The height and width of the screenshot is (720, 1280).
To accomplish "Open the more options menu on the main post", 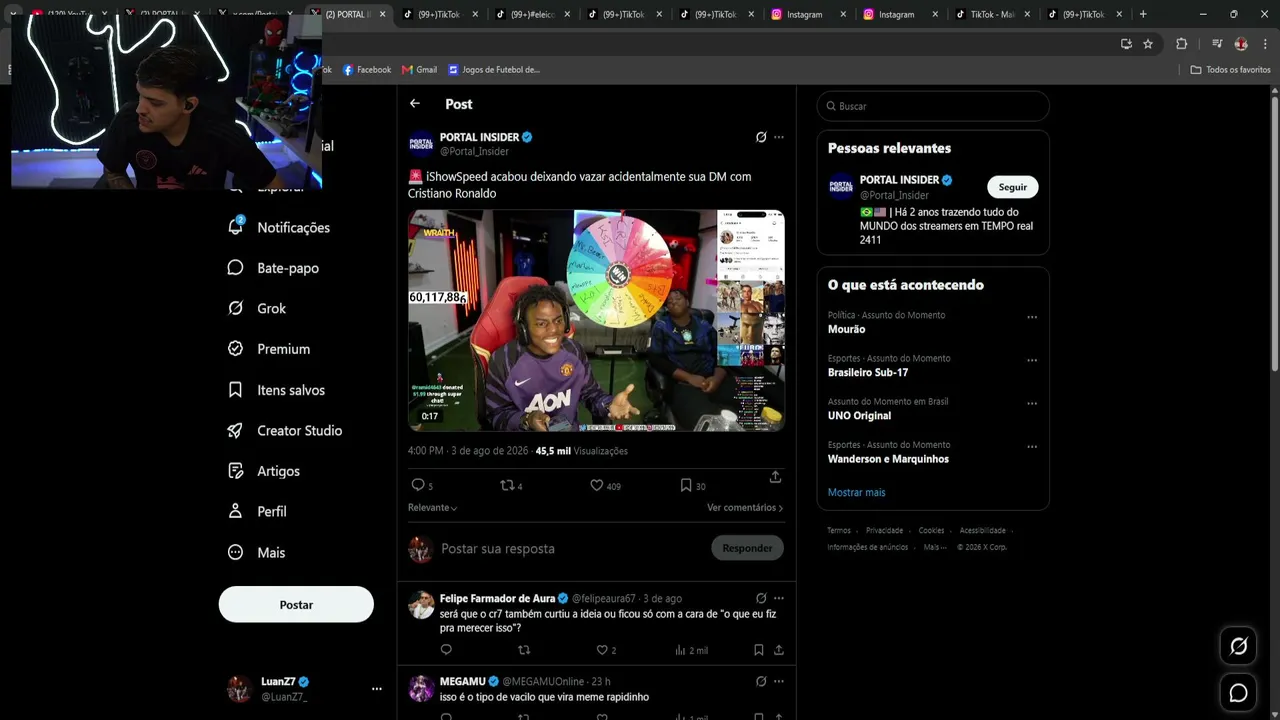I will pos(779,137).
